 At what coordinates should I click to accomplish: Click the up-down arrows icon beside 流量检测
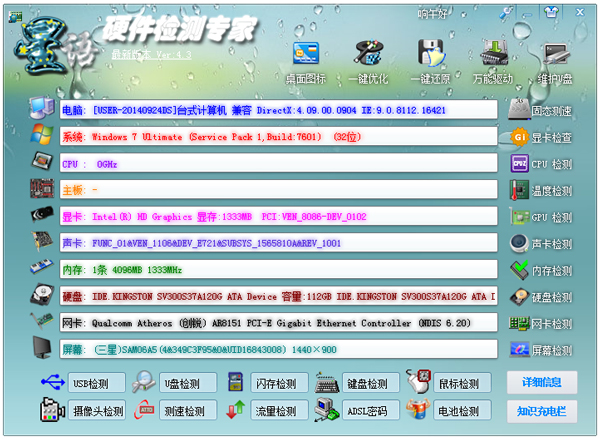pyautogui.click(x=235, y=410)
